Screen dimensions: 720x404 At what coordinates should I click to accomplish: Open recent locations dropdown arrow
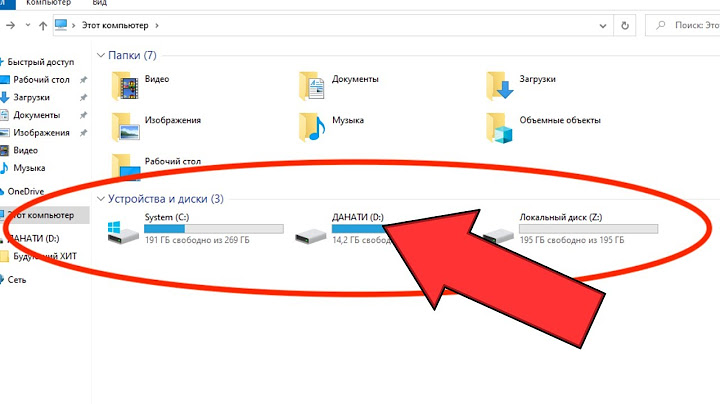[28, 25]
